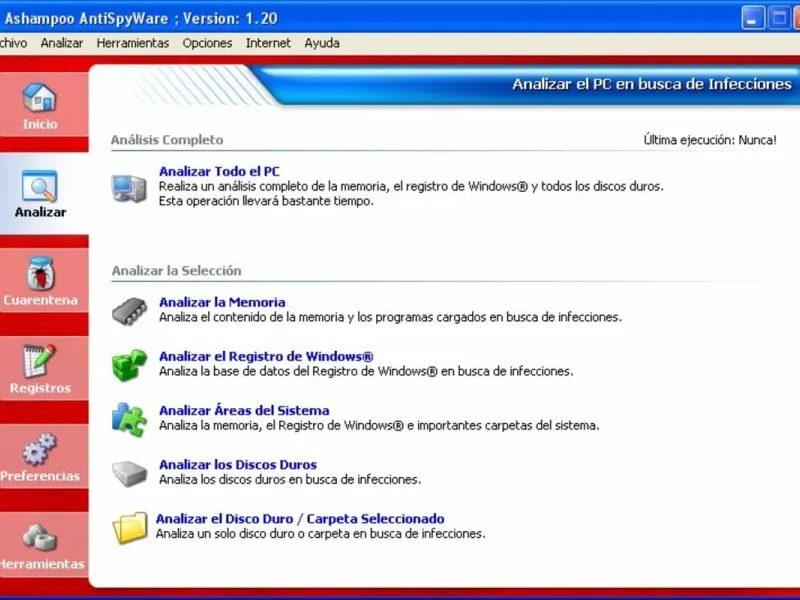Start Analizar Todo el PC scan
This screenshot has height=600, width=800.
[x=219, y=171]
